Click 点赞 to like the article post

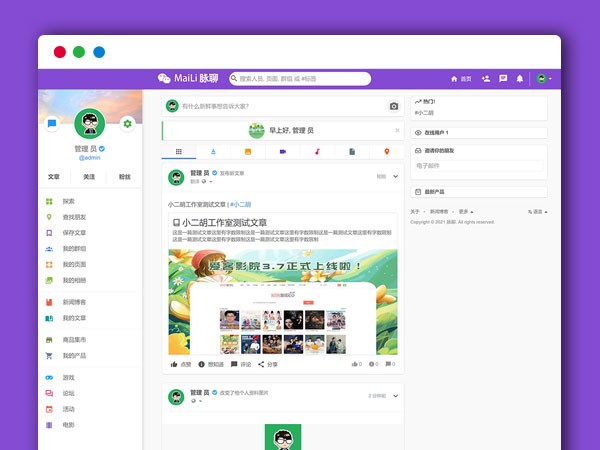[181, 364]
